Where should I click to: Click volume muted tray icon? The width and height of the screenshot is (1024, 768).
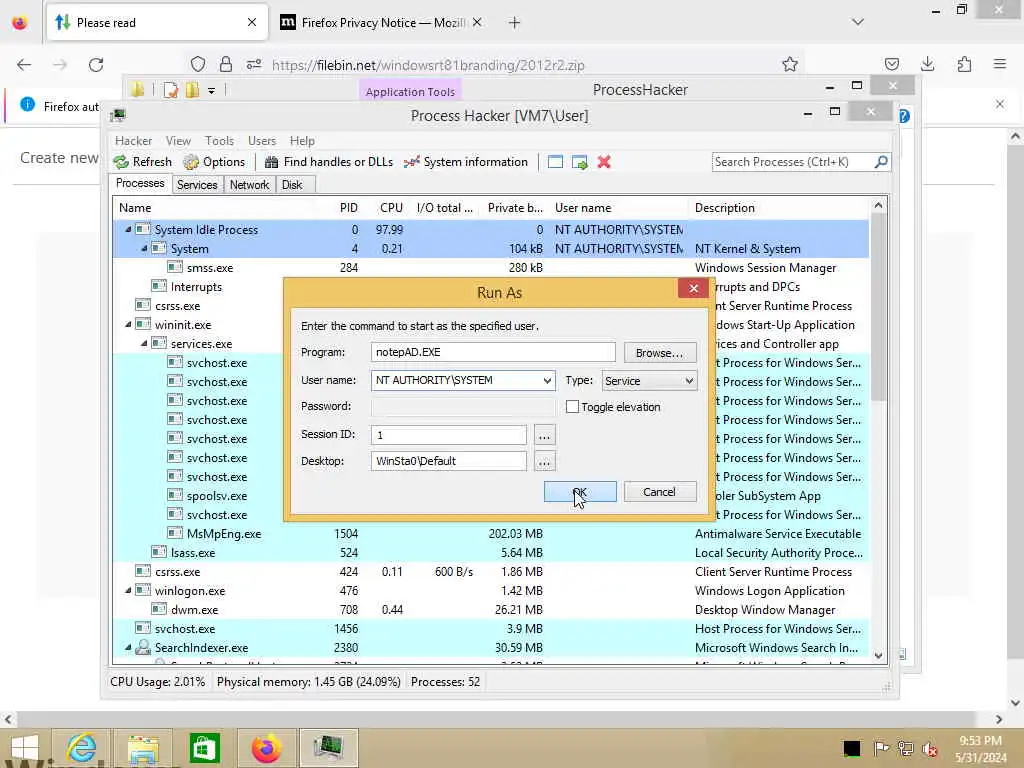pos(930,748)
